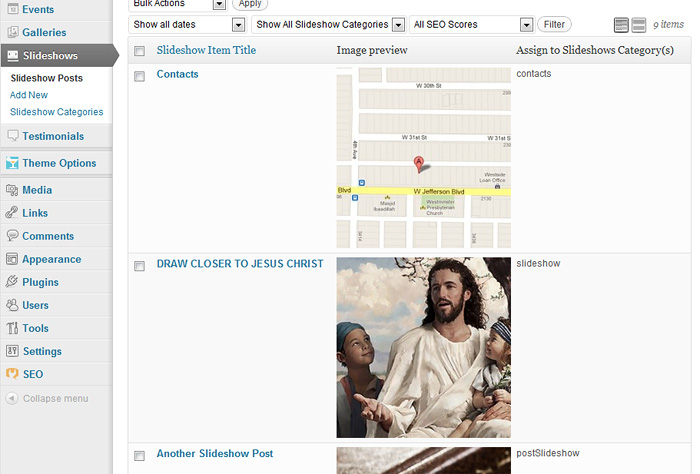This screenshot has height=474, width=700.
Task: Check the Another Slideshow Post checkbox
Action: coord(140,456)
